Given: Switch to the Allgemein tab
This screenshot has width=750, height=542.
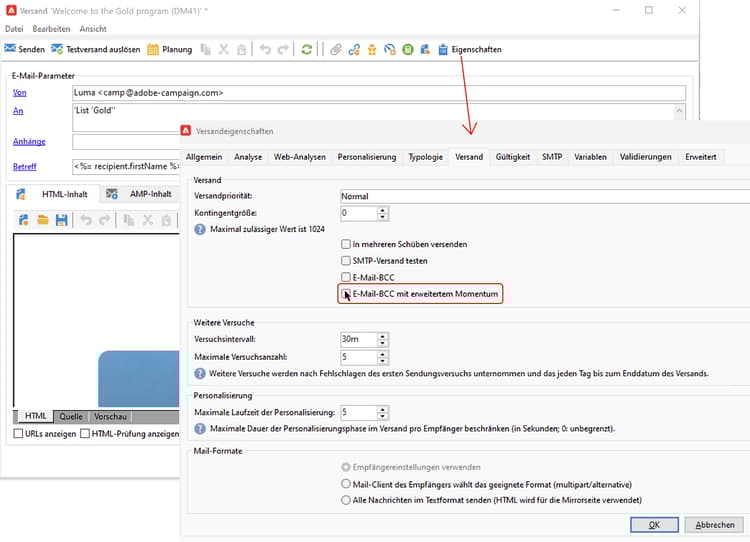Looking at the screenshot, I should tap(204, 157).
